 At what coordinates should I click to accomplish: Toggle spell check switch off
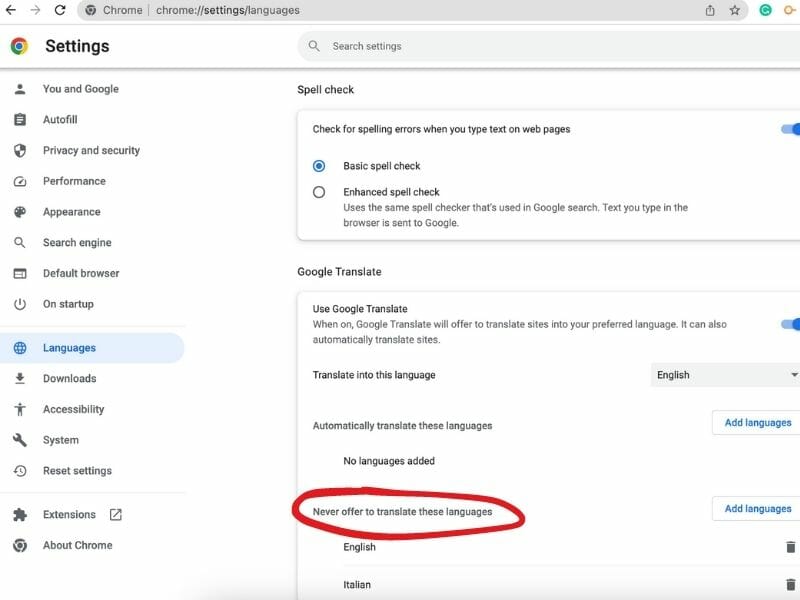pyautogui.click(x=790, y=129)
